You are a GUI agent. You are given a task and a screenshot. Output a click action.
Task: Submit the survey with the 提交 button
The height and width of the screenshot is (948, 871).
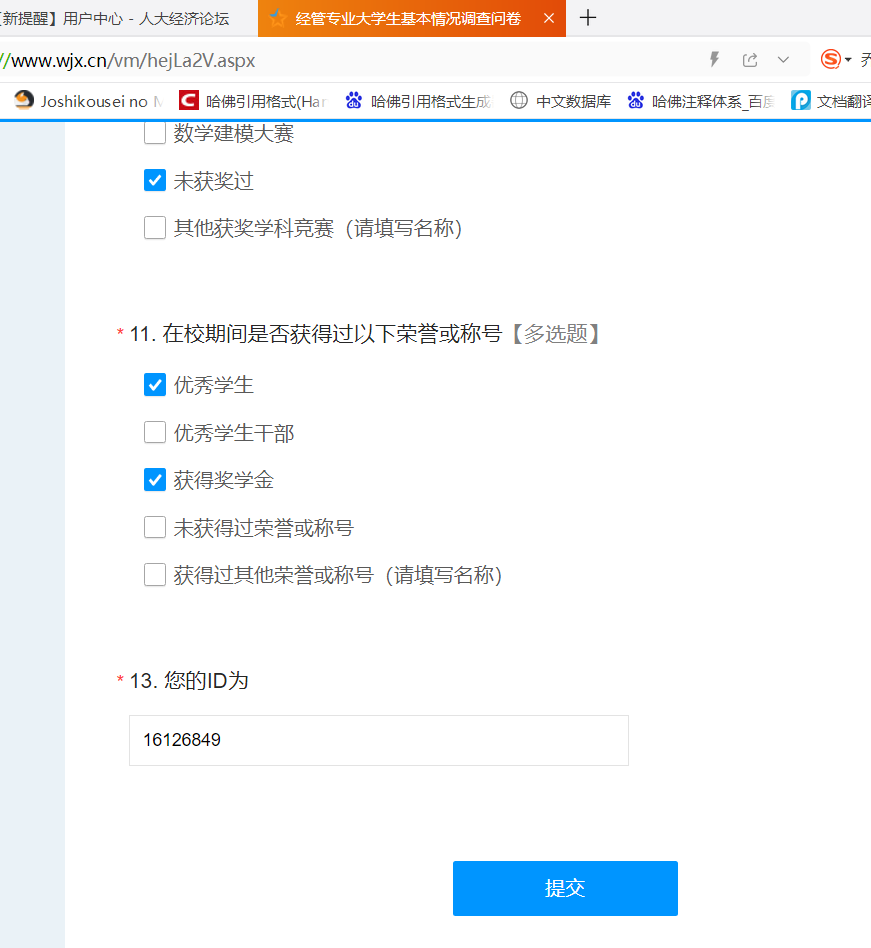pyautogui.click(x=565, y=888)
